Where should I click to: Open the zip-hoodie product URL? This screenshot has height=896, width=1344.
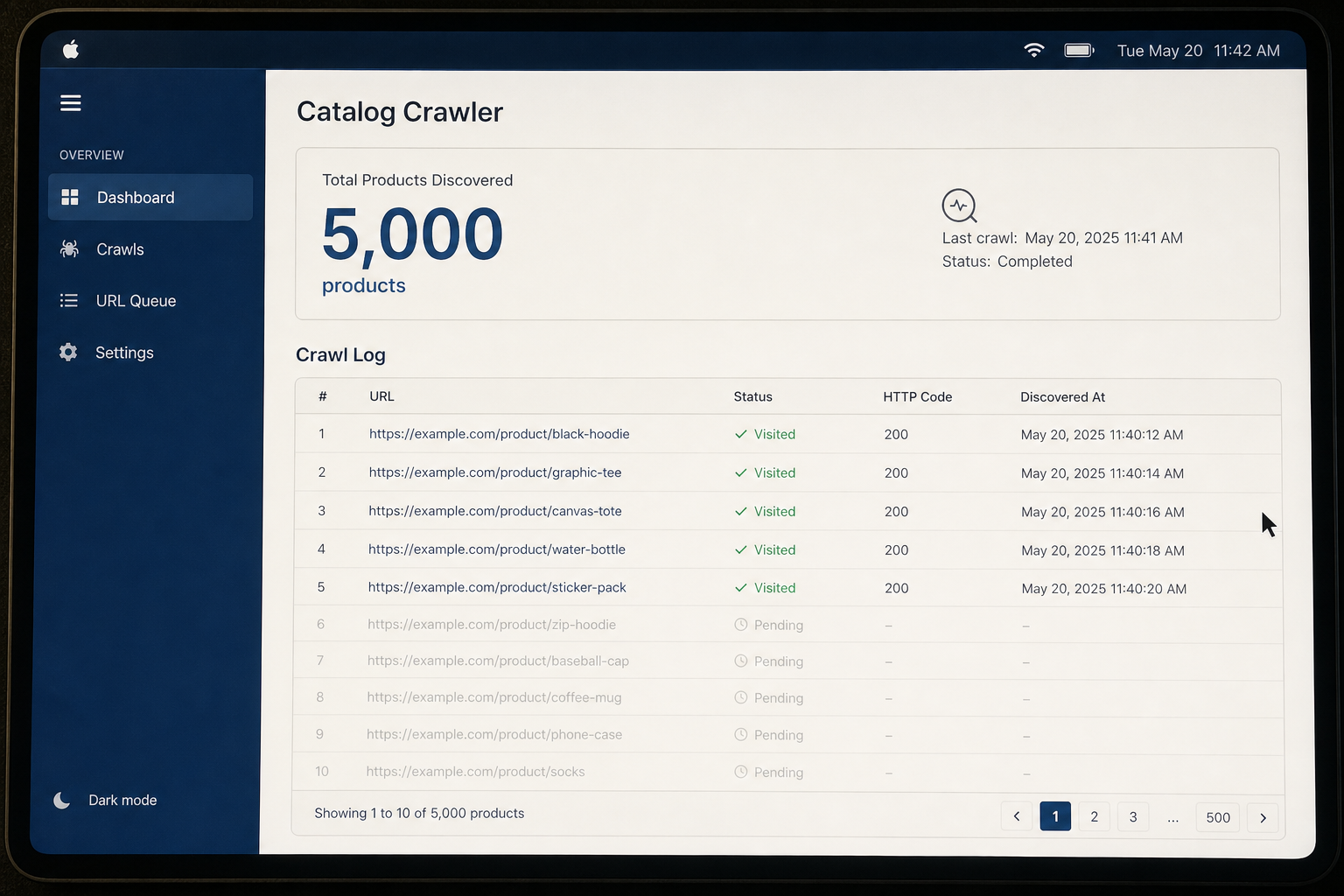(492, 625)
